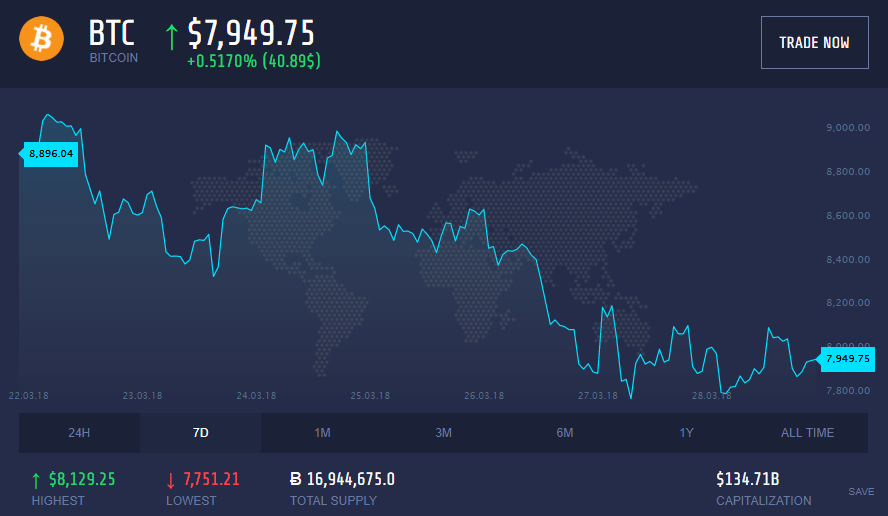Click the CAPITALIZATION label

click(763, 501)
